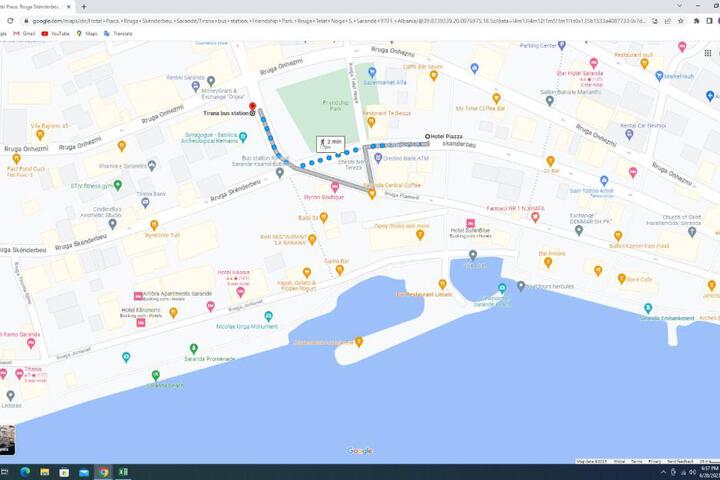Open the My Time Coffee Bar pin
The height and width of the screenshot is (480, 720).
(x=496, y=98)
